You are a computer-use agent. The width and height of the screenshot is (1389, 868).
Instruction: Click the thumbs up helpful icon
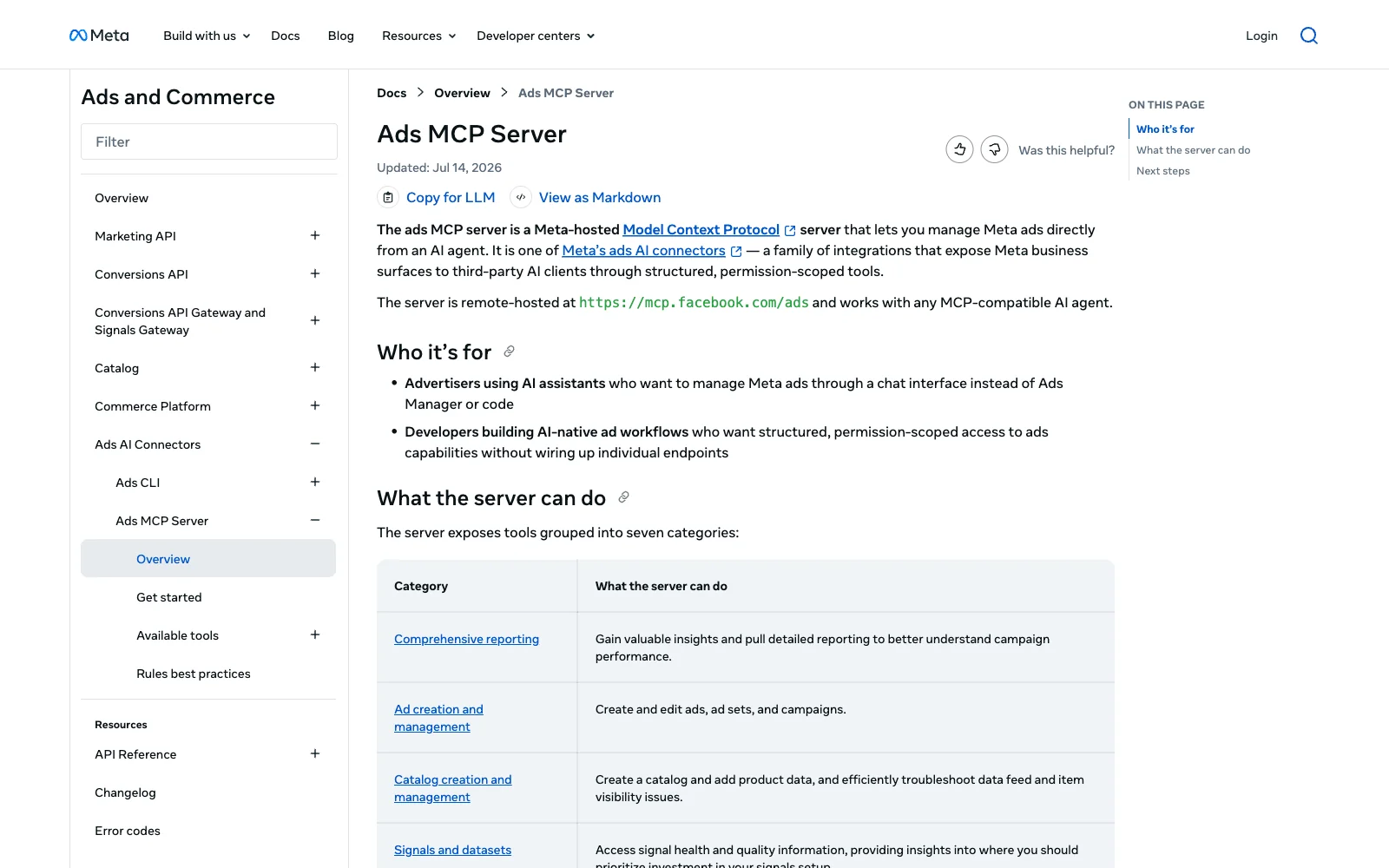959,149
